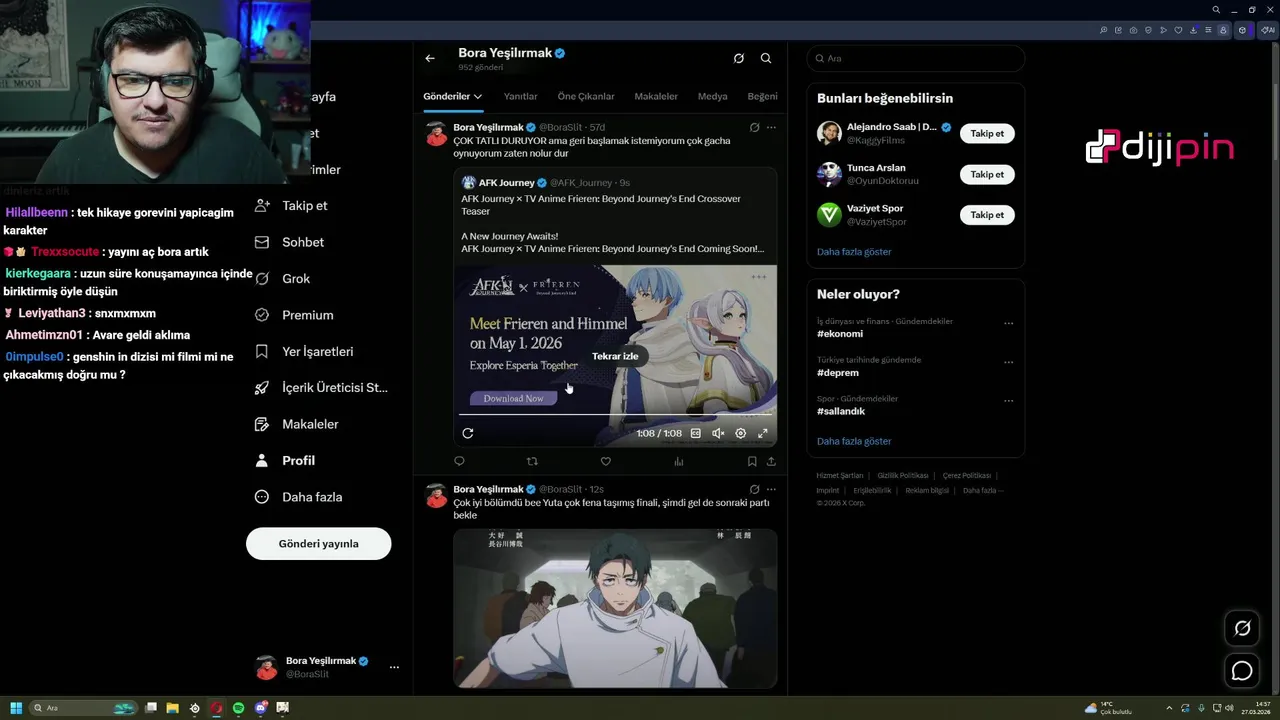The image size is (1280, 720).
Task: Bookmark the ÇOK TATLI DURUYOR post
Action: (752, 461)
